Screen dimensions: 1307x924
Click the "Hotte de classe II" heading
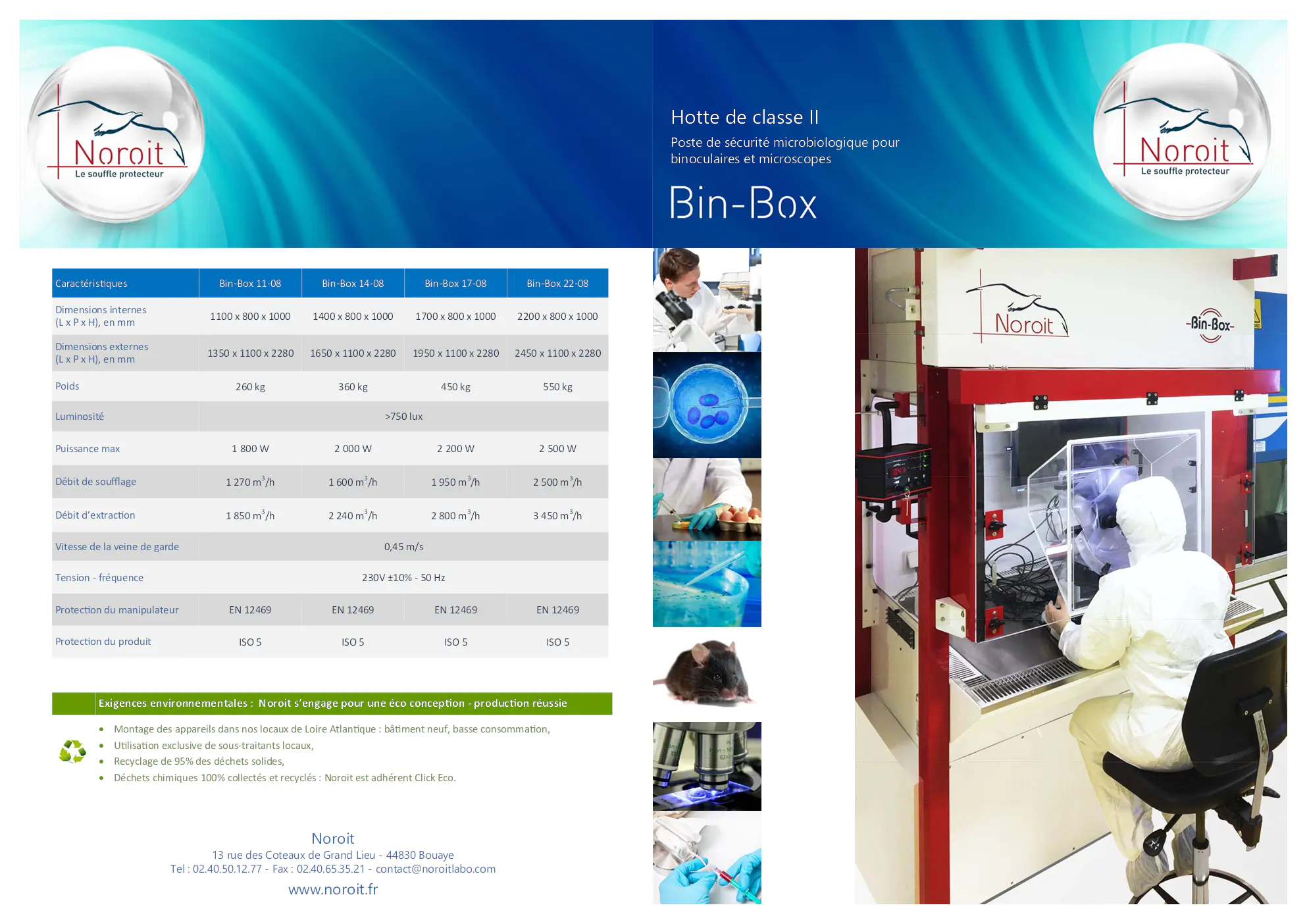pyautogui.click(x=744, y=117)
